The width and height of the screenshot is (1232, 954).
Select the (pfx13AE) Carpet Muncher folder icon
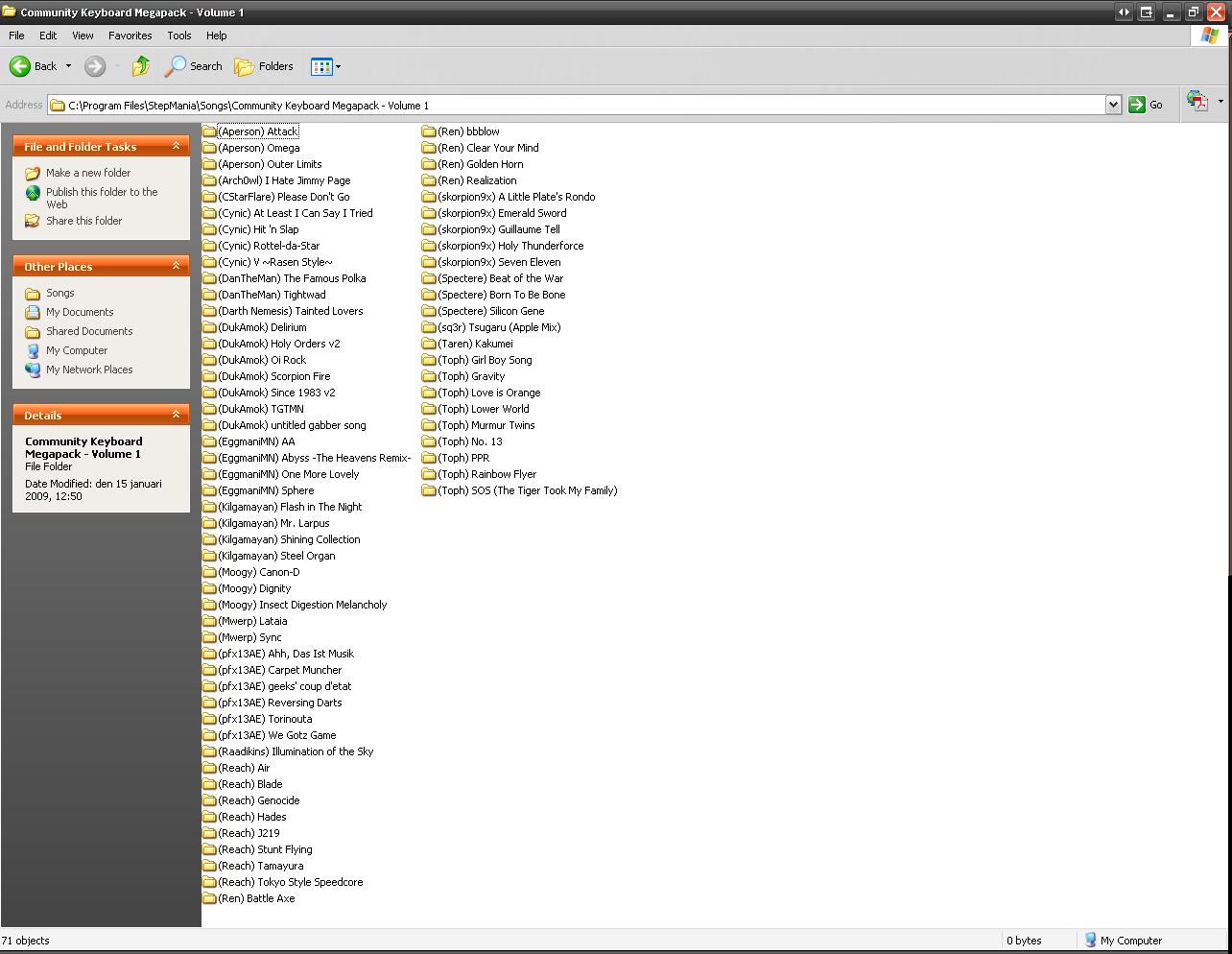[209, 670]
